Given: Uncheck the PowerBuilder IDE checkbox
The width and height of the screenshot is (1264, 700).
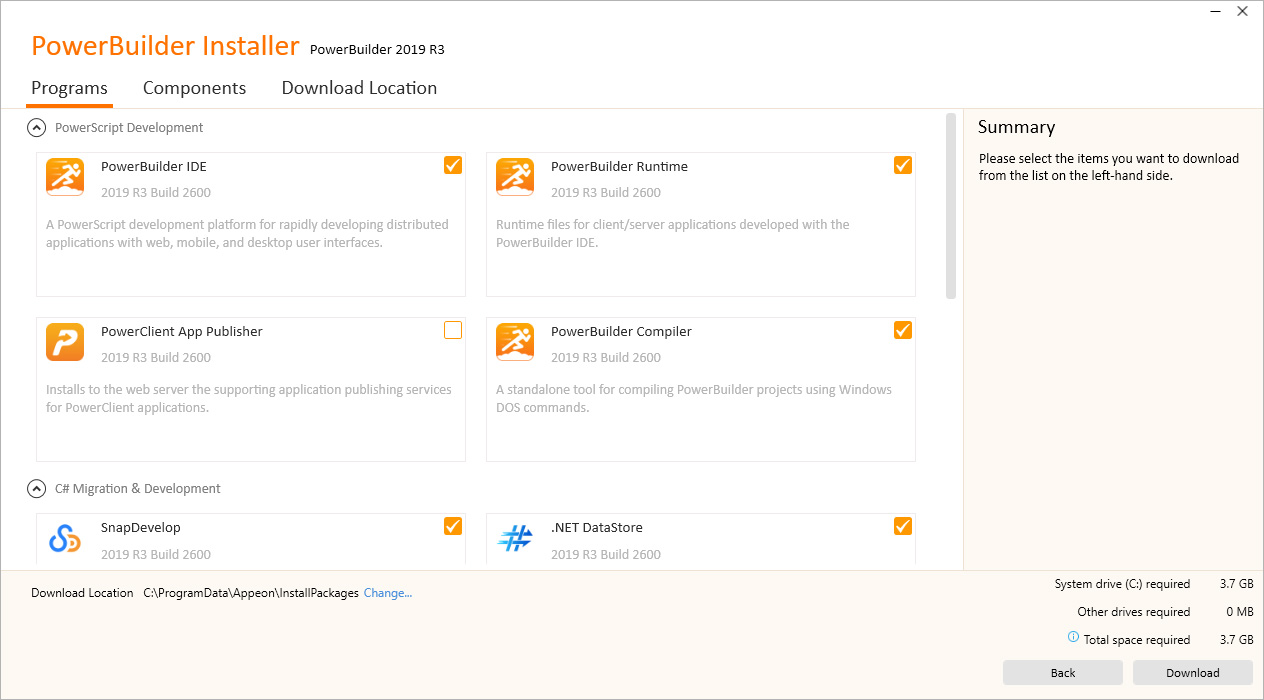Looking at the screenshot, I should pyautogui.click(x=453, y=165).
